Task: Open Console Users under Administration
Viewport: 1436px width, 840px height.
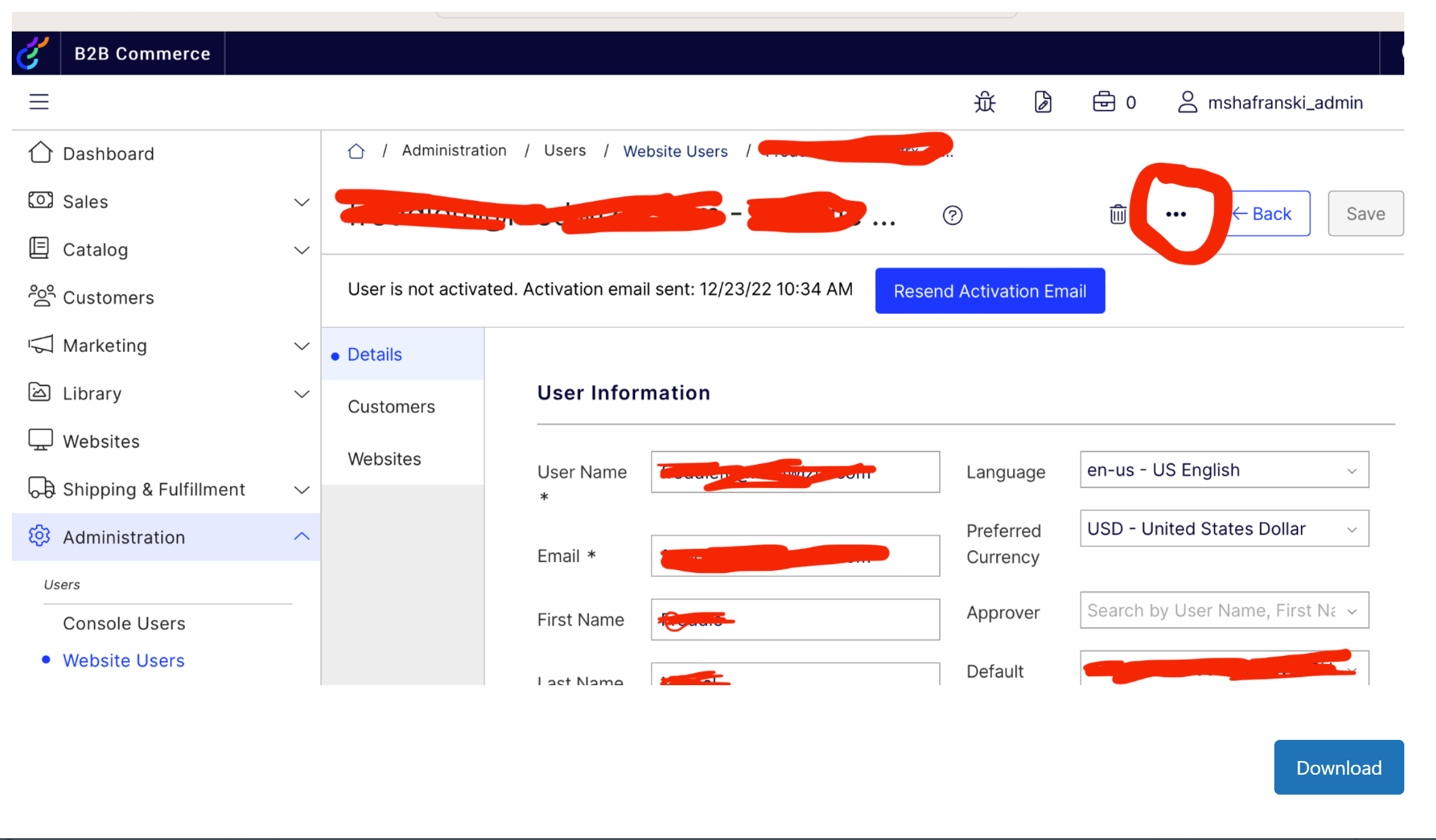Action: pyautogui.click(x=124, y=623)
